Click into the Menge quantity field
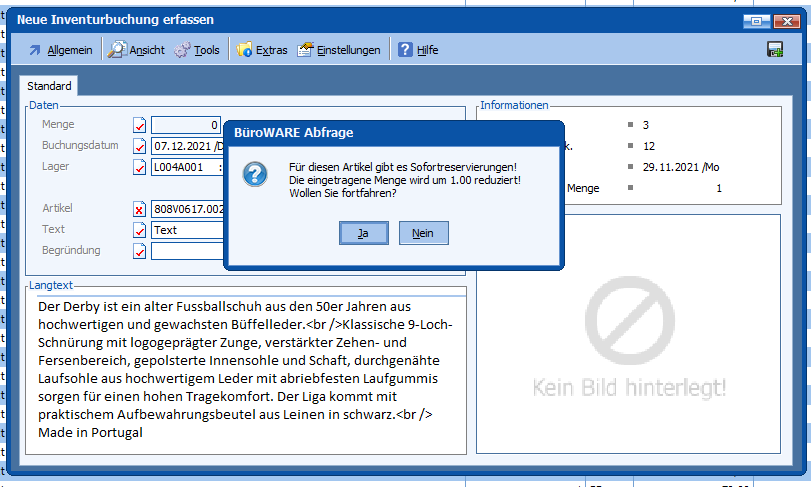Viewport: 811px width, 487px height. pos(185,125)
